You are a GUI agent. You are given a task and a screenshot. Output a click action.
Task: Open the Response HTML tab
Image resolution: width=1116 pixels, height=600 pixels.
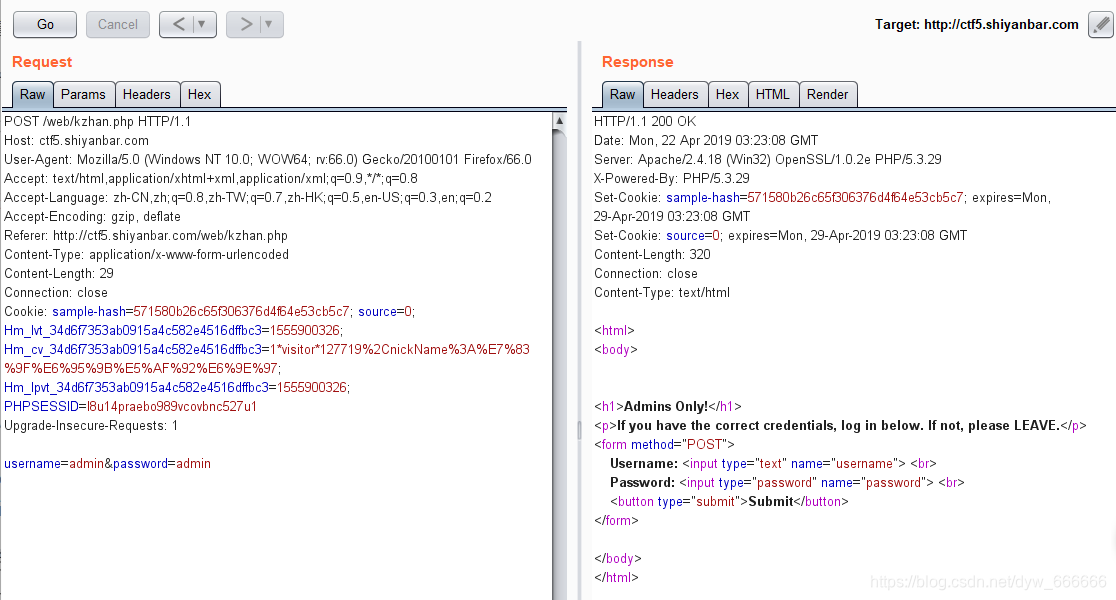pyautogui.click(x=773, y=95)
